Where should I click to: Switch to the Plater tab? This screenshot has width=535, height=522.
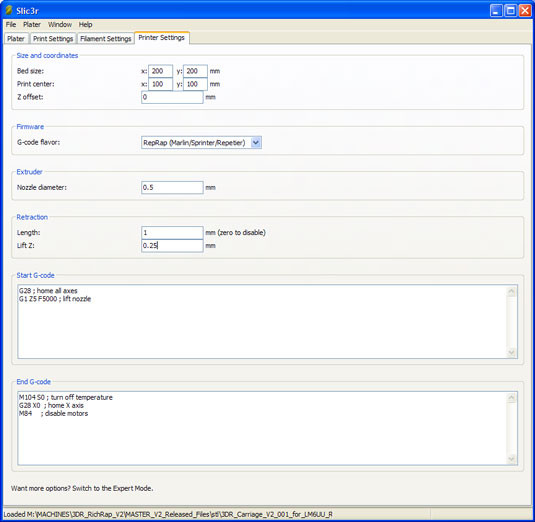[x=16, y=39]
